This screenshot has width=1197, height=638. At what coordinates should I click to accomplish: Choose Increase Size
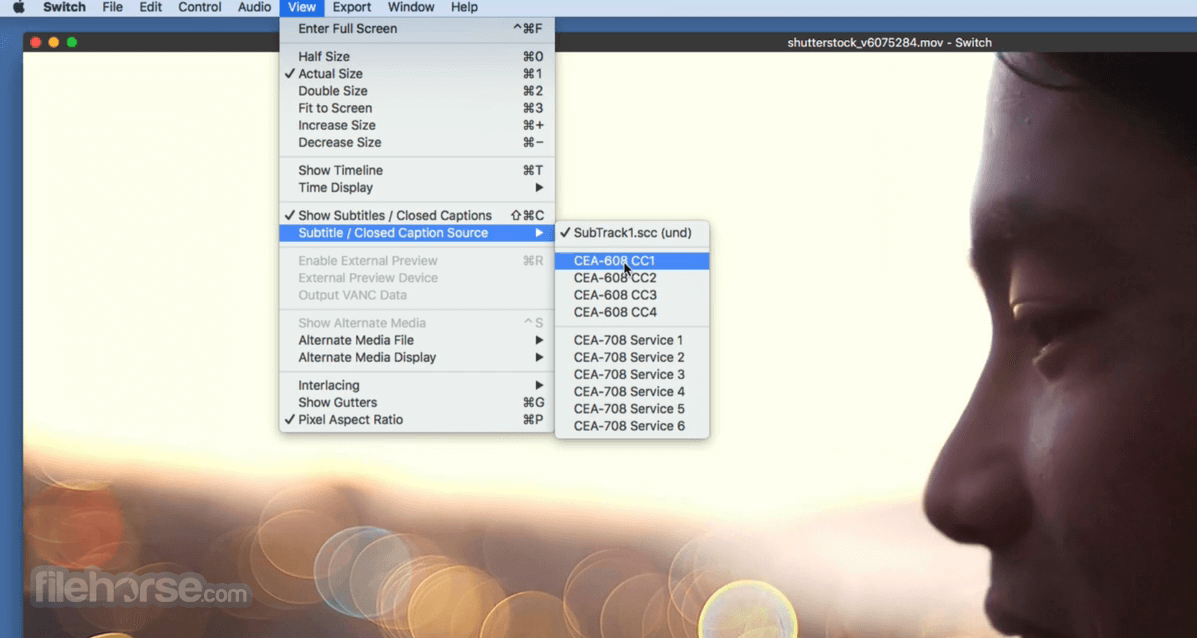click(x=417, y=125)
